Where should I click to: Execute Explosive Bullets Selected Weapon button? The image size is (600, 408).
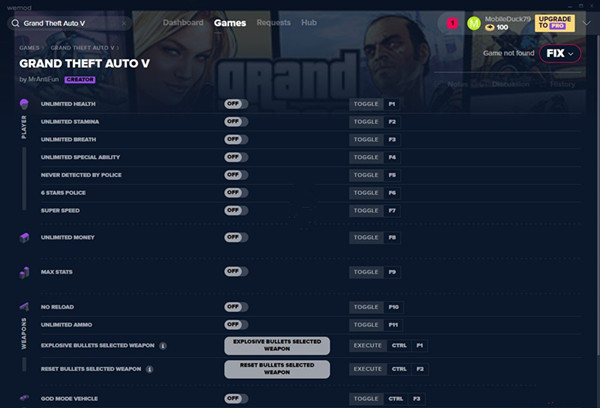pos(277,346)
